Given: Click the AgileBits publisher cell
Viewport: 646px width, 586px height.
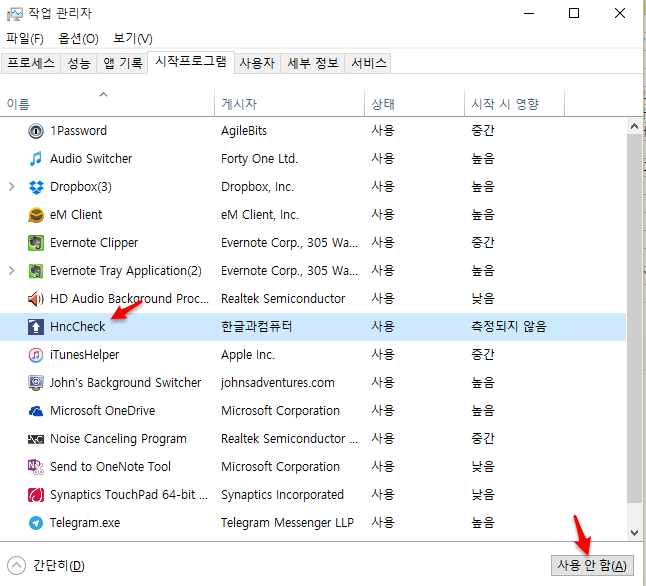Looking at the screenshot, I should point(244,131).
